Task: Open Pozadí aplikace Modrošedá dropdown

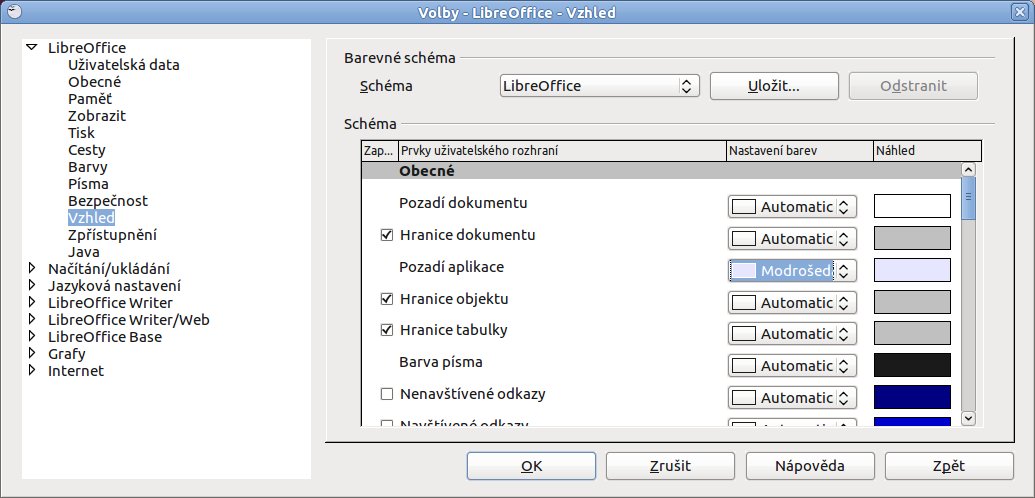Action: pyautogui.click(x=792, y=270)
